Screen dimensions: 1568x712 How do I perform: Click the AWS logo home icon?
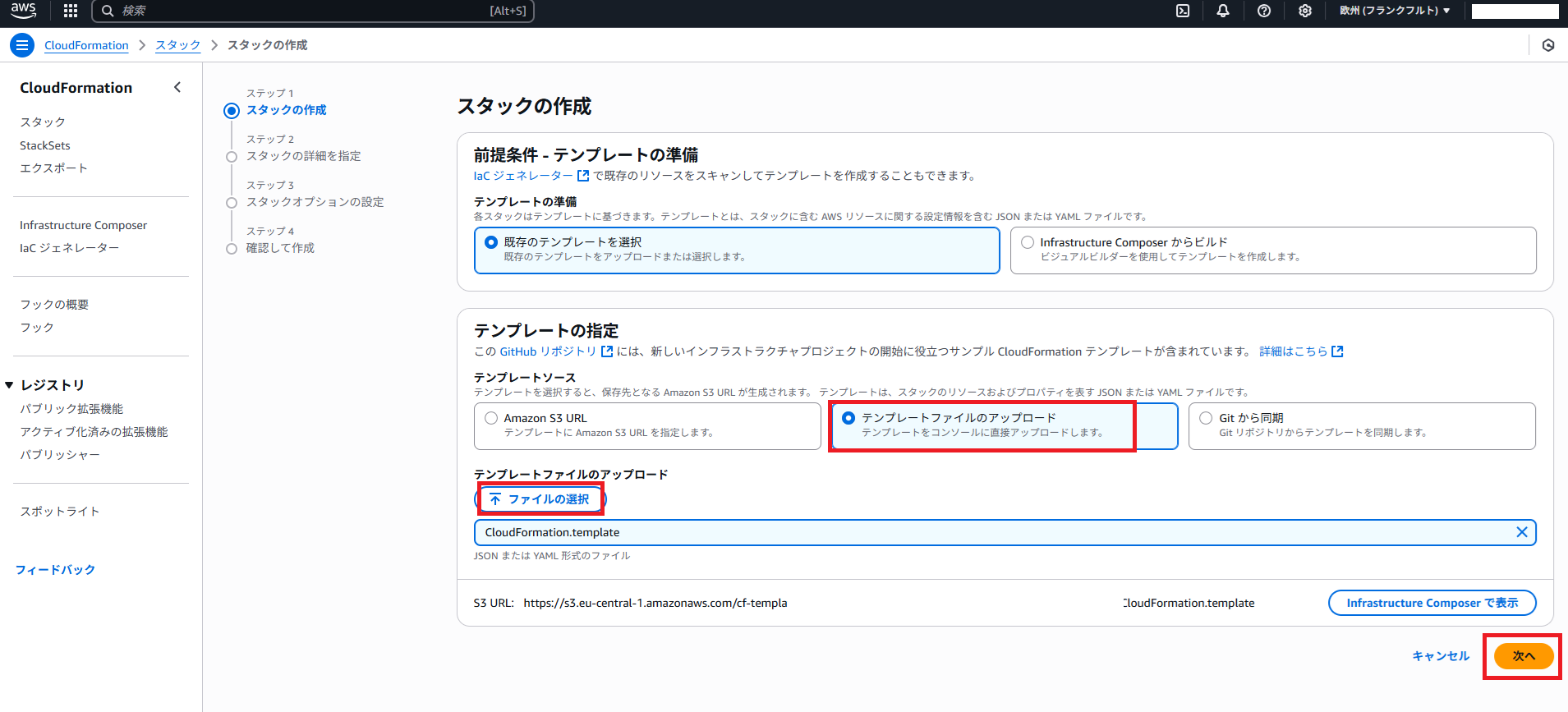point(23,11)
